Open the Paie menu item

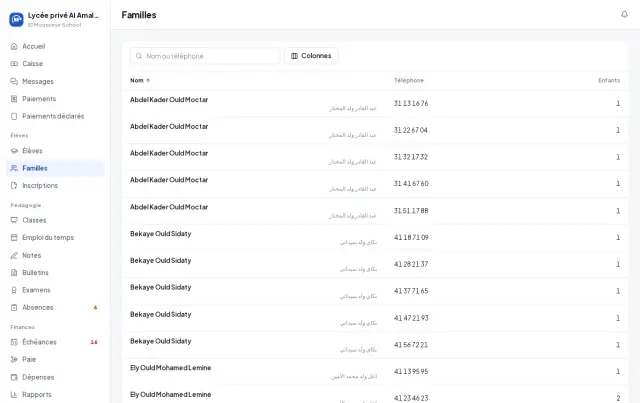coord(55,359)
